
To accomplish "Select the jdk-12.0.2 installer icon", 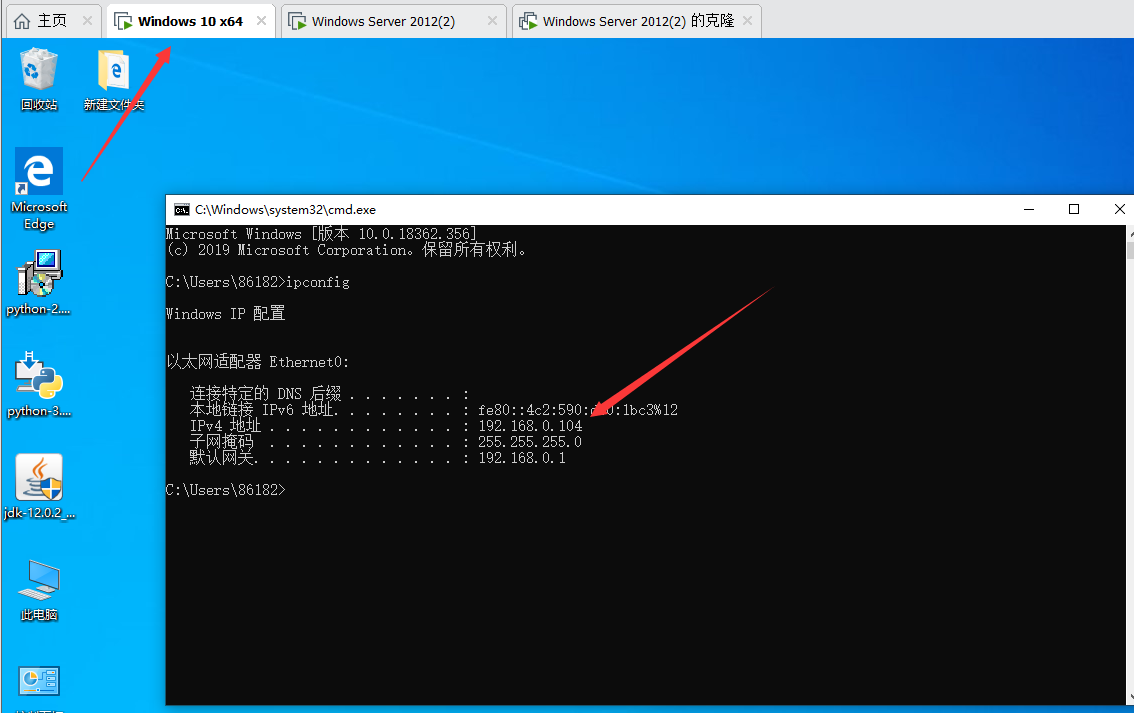I will click(x=39, y=486).
